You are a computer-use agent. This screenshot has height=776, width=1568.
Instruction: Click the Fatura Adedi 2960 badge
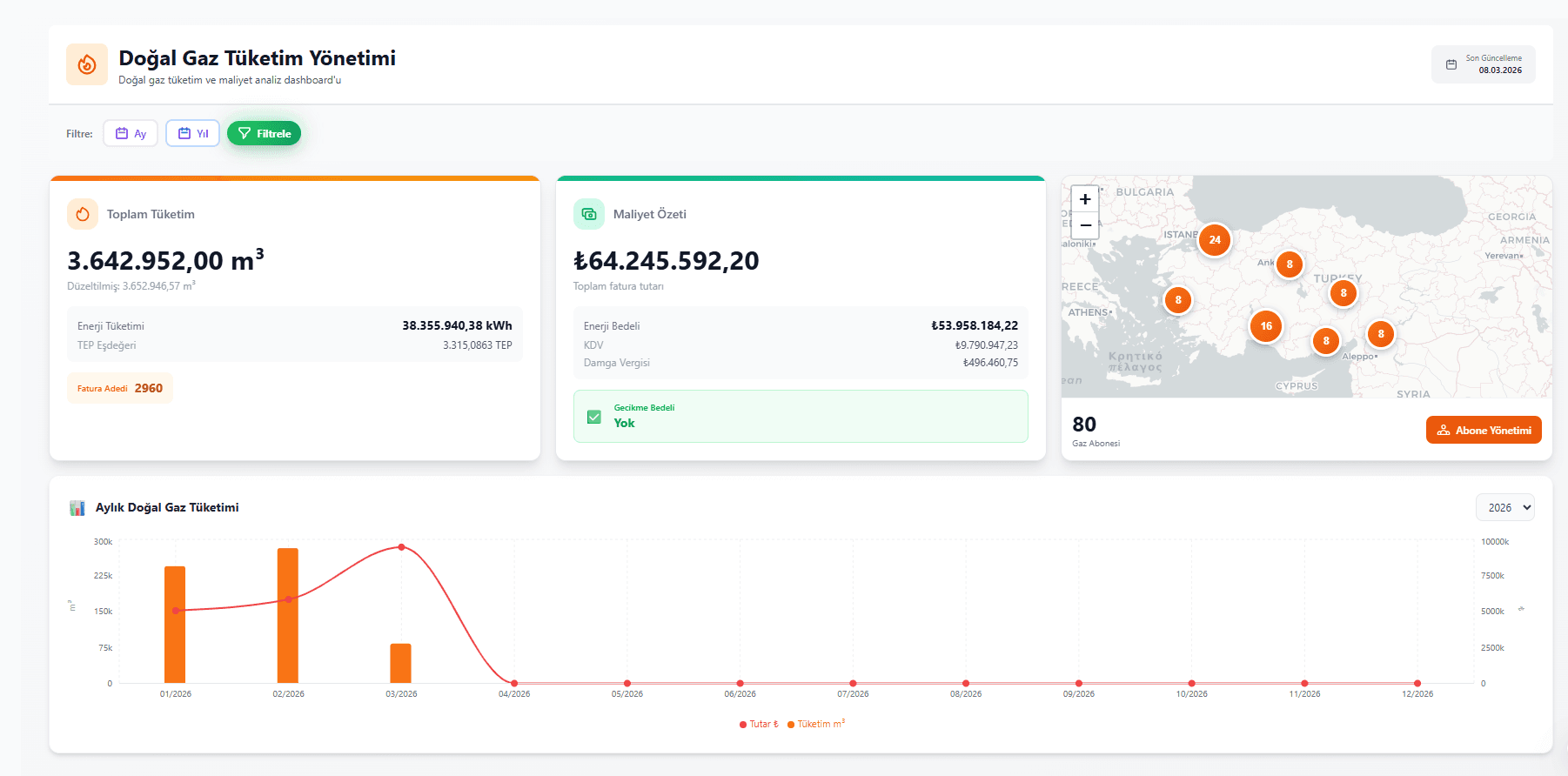(x=120, y=389)
